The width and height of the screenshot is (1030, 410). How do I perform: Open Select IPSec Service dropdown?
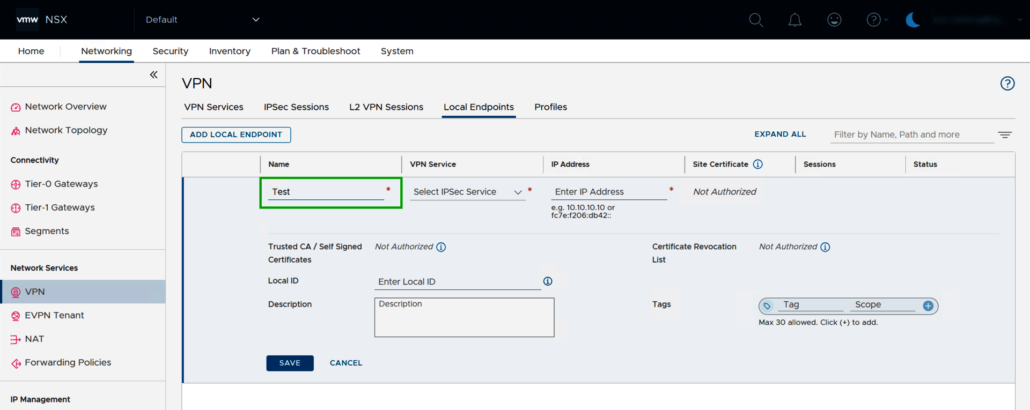[468, 192]
